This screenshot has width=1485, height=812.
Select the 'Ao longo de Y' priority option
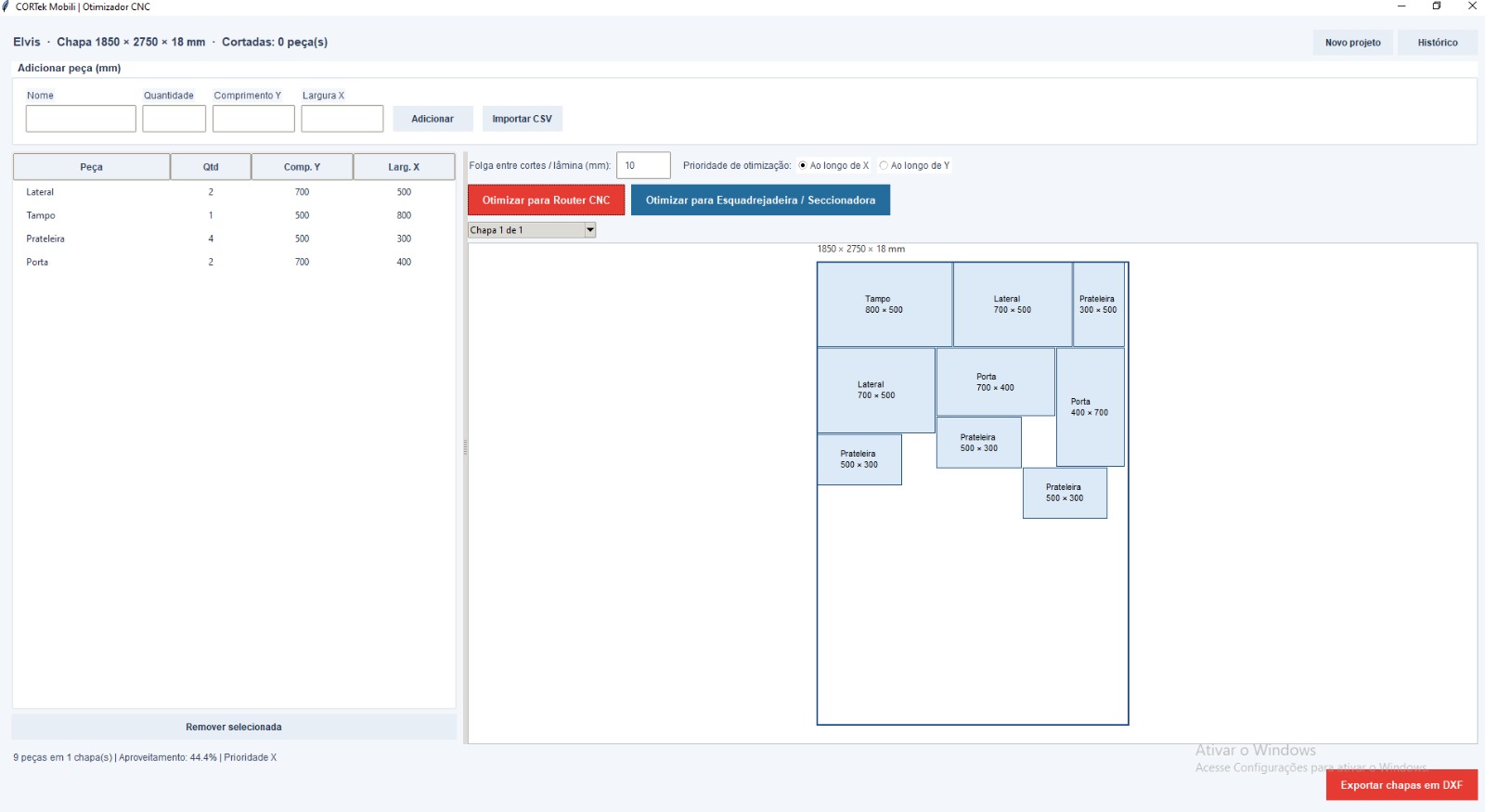(914, 166)
